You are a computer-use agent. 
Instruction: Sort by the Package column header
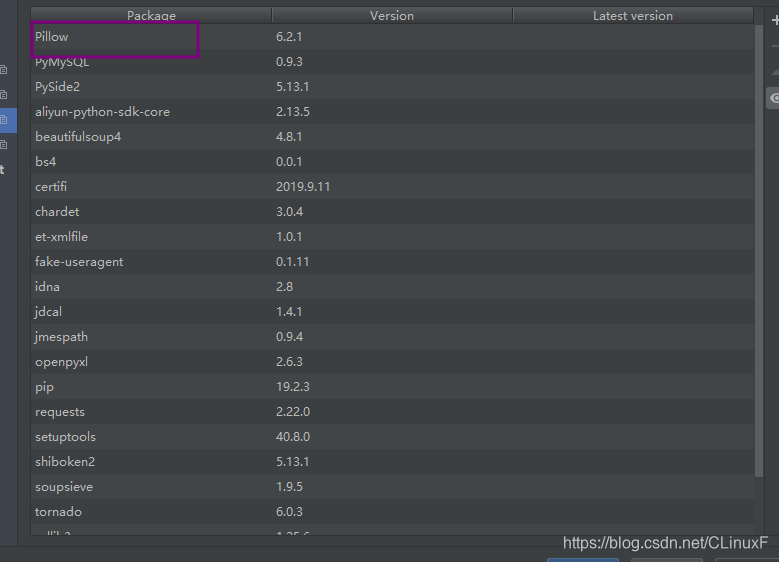(x=151, y=15)
